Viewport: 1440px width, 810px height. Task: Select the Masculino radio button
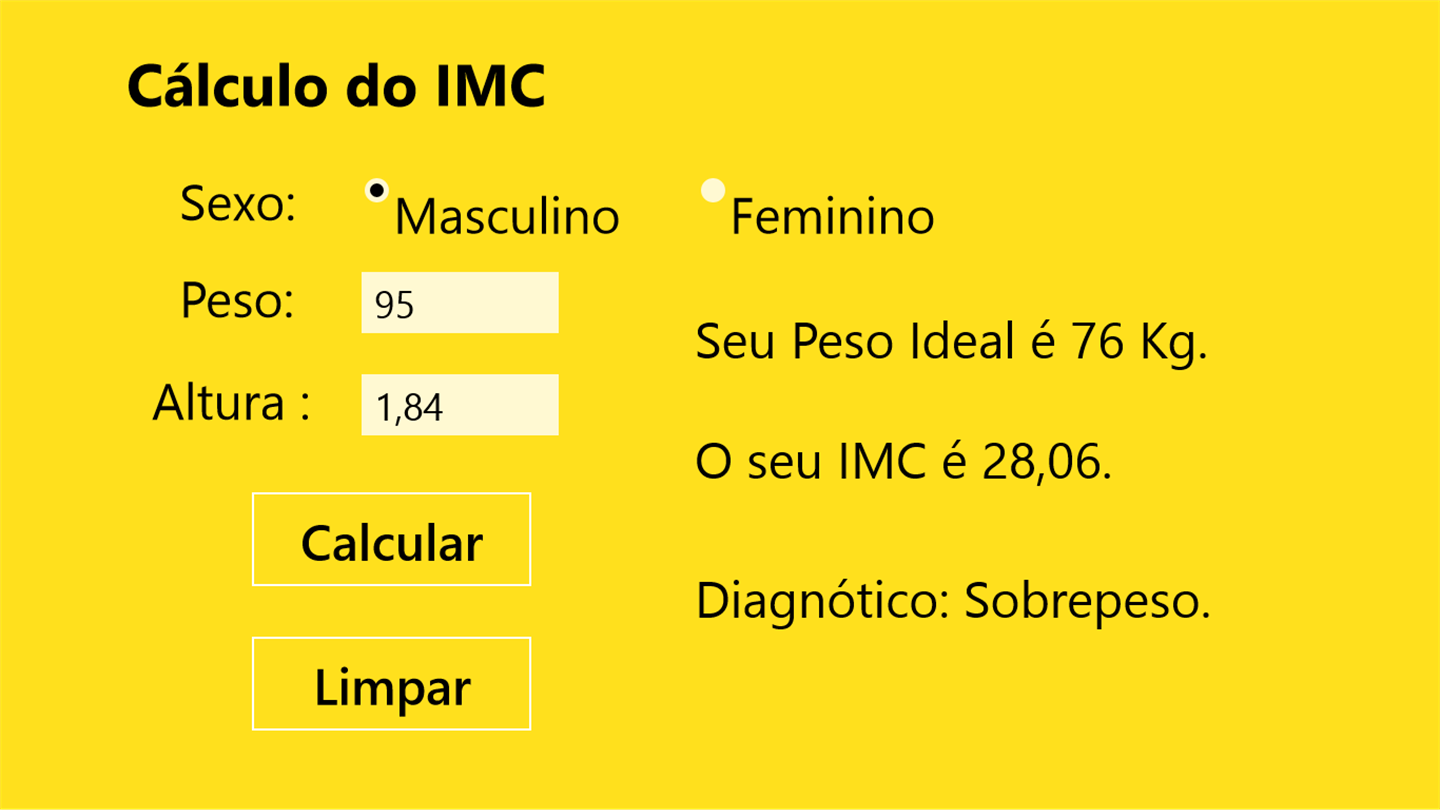click(x=377, y=190)
